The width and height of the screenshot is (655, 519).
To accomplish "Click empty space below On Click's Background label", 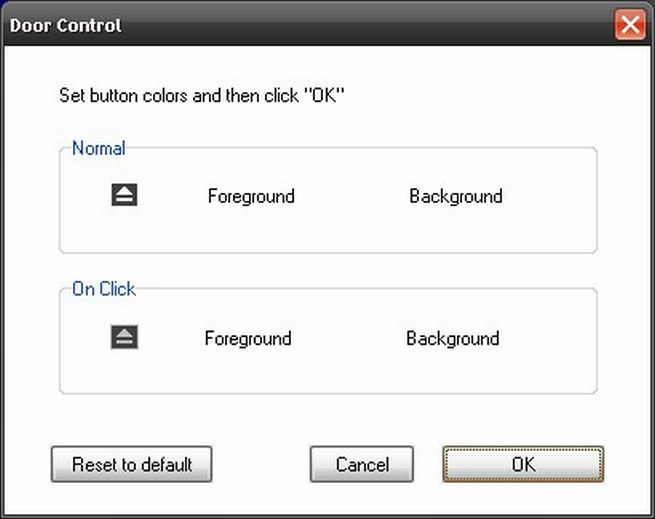I will click(x=452, y=370).
